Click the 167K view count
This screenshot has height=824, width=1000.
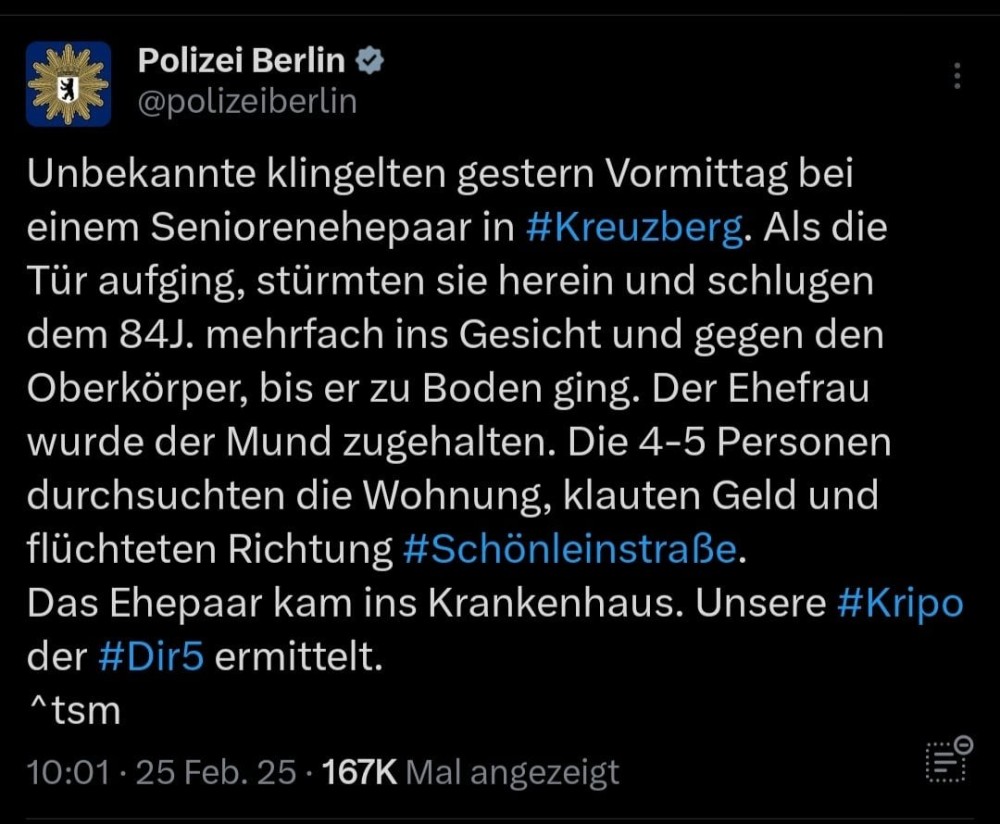click(x=360, y=772)
